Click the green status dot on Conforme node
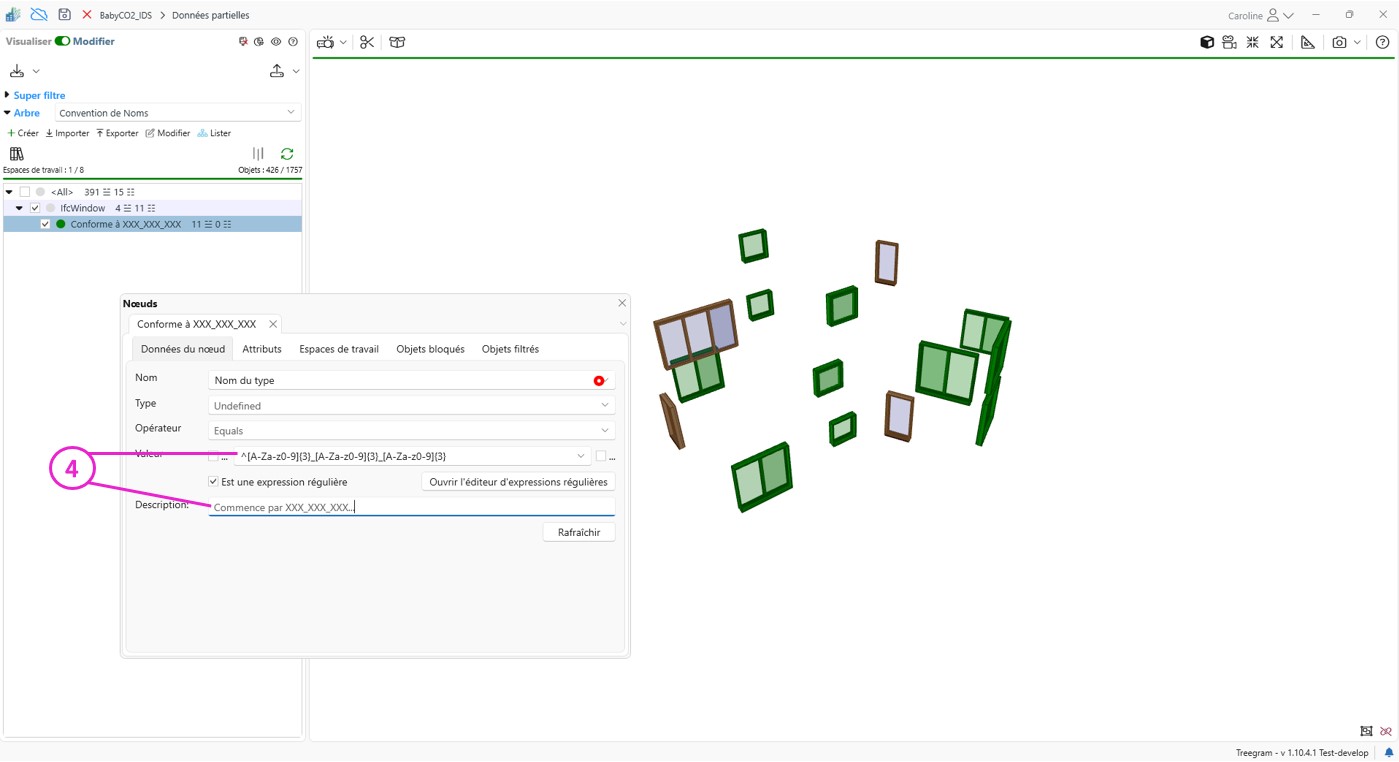This screenshot has width=1399, height=762. (x=61, y=224)
